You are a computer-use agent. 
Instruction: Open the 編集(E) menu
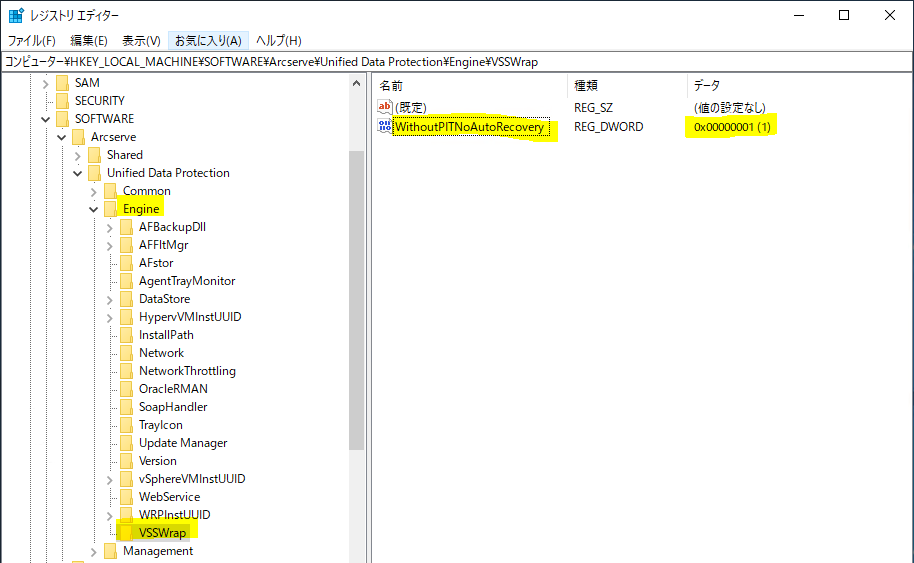tap(89, 41)
